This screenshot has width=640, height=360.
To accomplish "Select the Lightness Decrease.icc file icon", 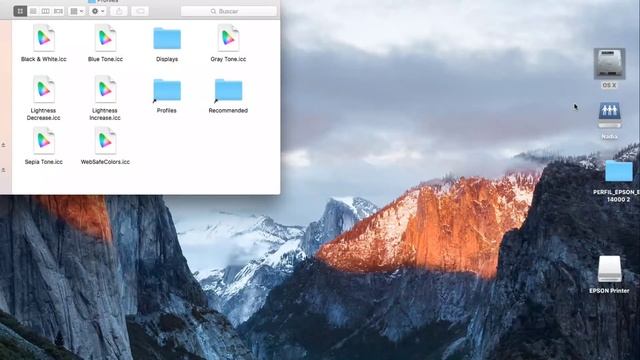I will [44, 89].
